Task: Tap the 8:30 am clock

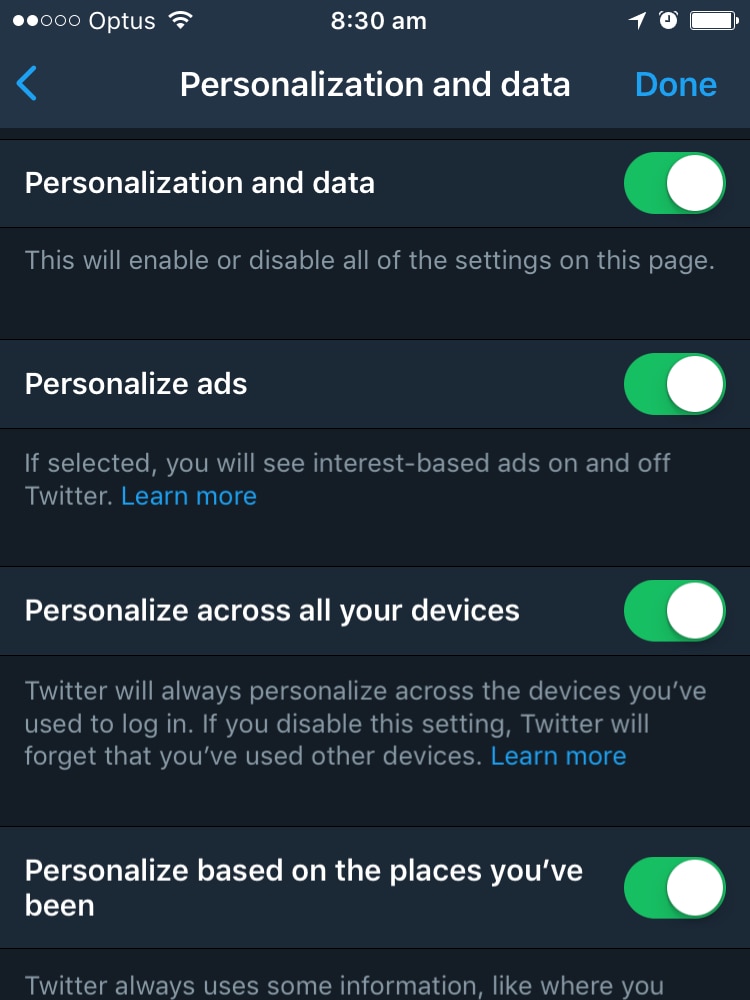Action: 378,21
